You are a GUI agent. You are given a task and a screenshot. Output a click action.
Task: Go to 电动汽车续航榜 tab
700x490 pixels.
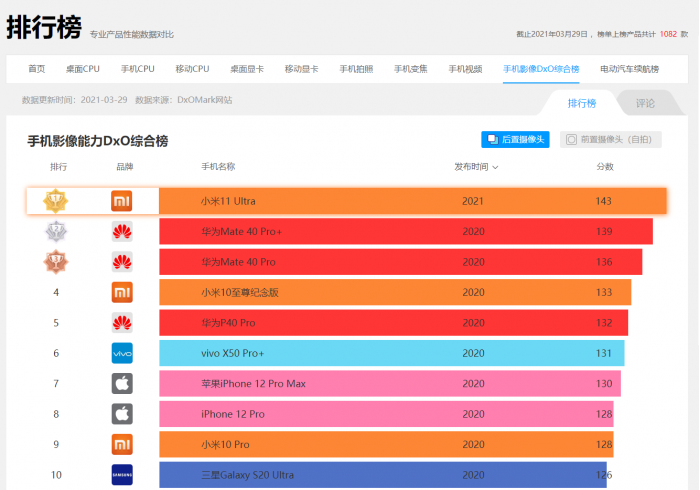[629, 69]
